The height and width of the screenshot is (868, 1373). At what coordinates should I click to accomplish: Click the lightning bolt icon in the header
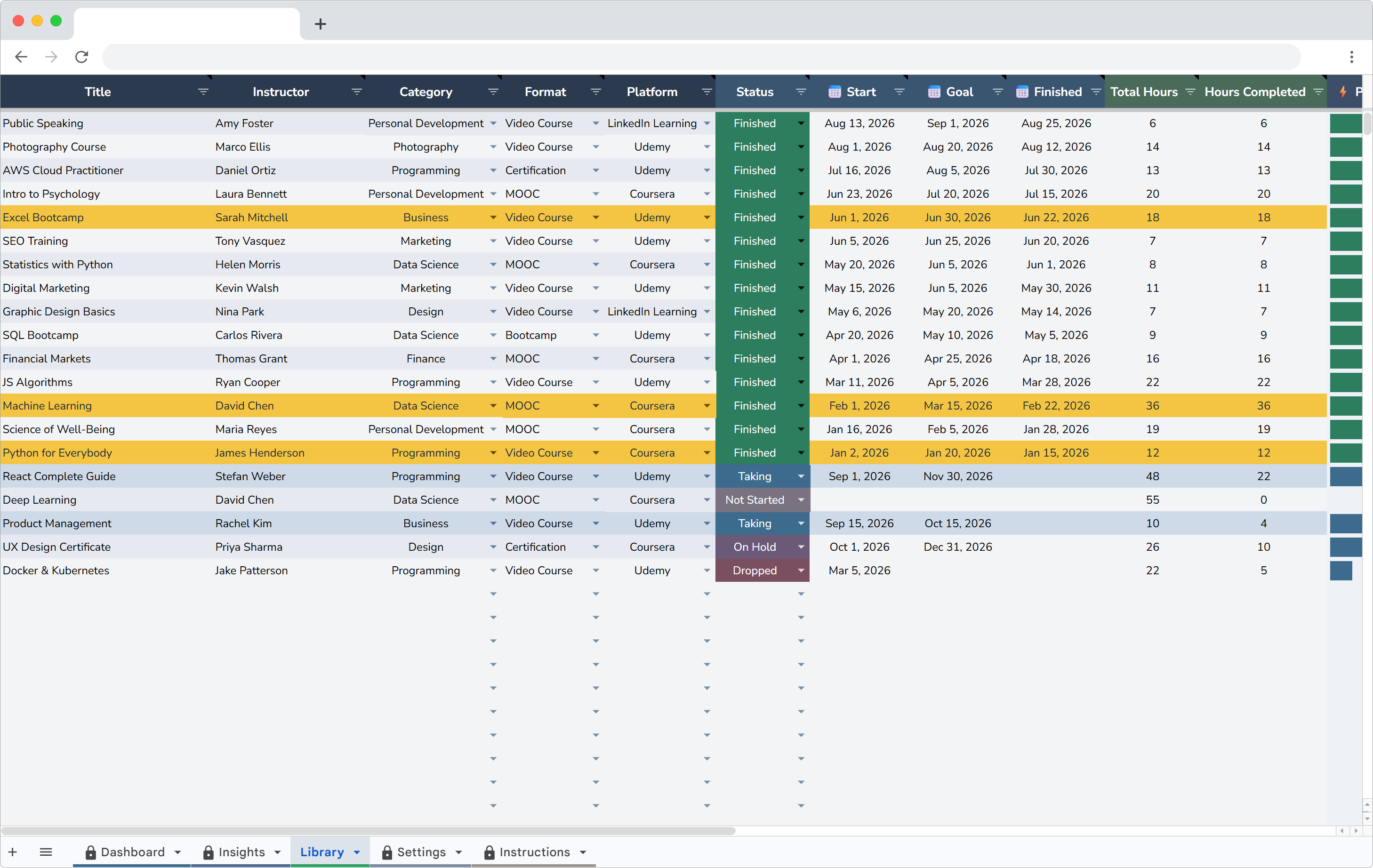coord(1343,91)
